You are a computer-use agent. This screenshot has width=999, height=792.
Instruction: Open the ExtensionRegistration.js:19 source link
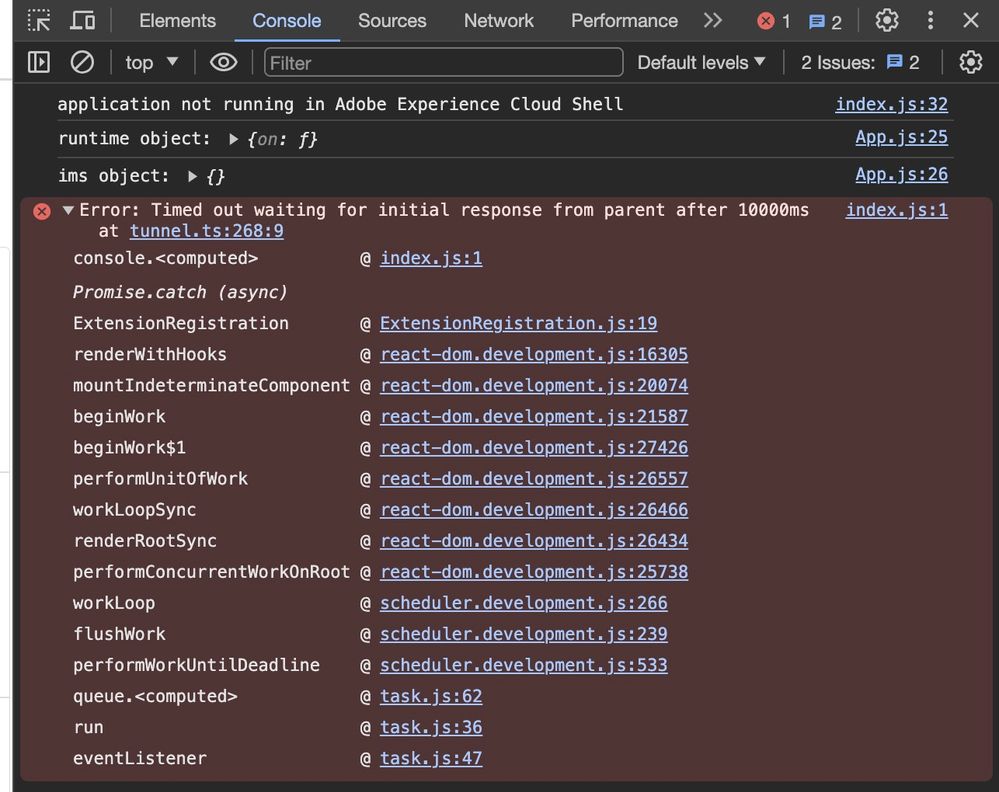point(518,323)
